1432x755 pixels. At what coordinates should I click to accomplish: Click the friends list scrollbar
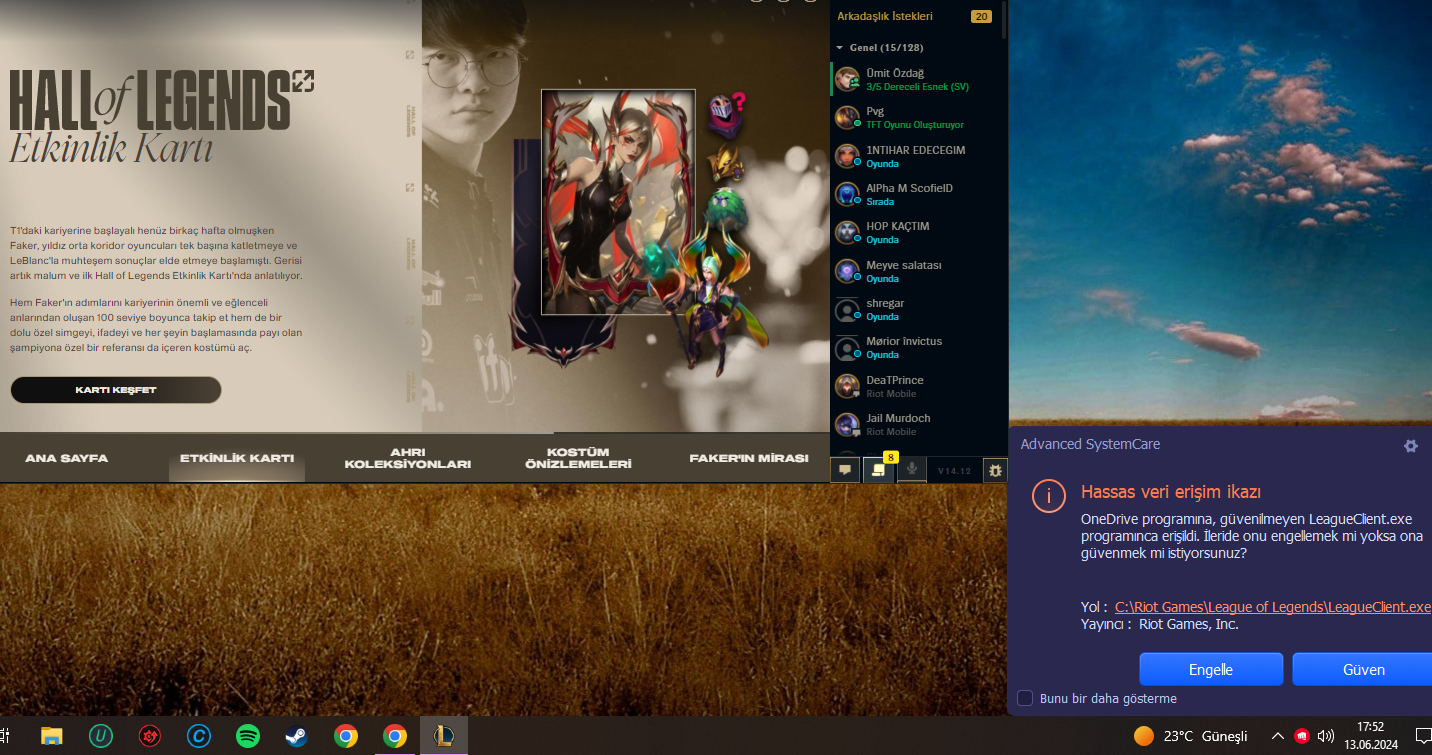(1004, 20)
